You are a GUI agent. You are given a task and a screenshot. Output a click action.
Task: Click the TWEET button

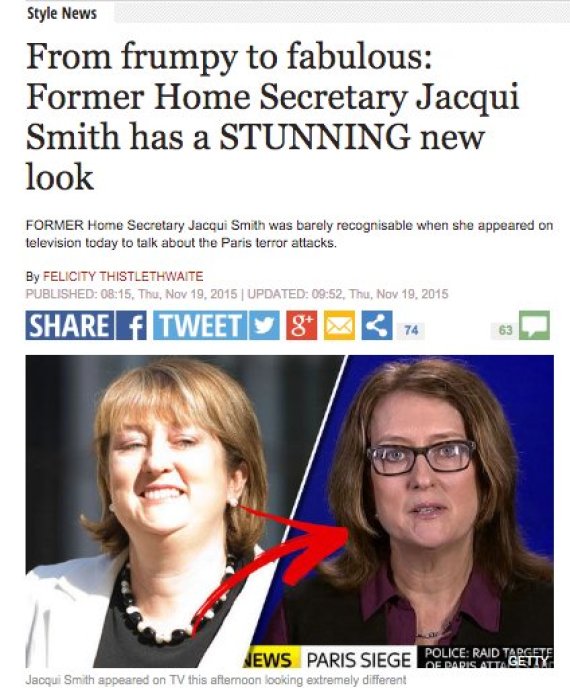point(200,326)
